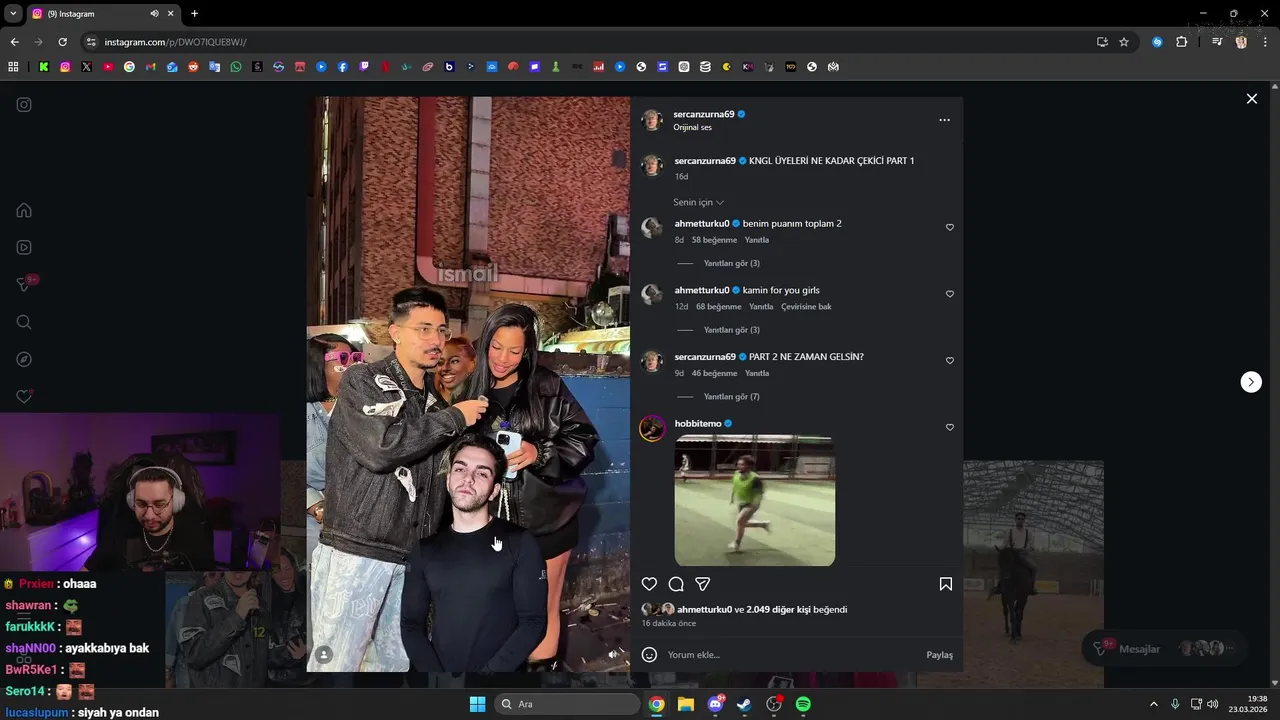Open the WhatsApp bookmark in the bookmarks bar

pyautogui.click(x=236, y=67)
